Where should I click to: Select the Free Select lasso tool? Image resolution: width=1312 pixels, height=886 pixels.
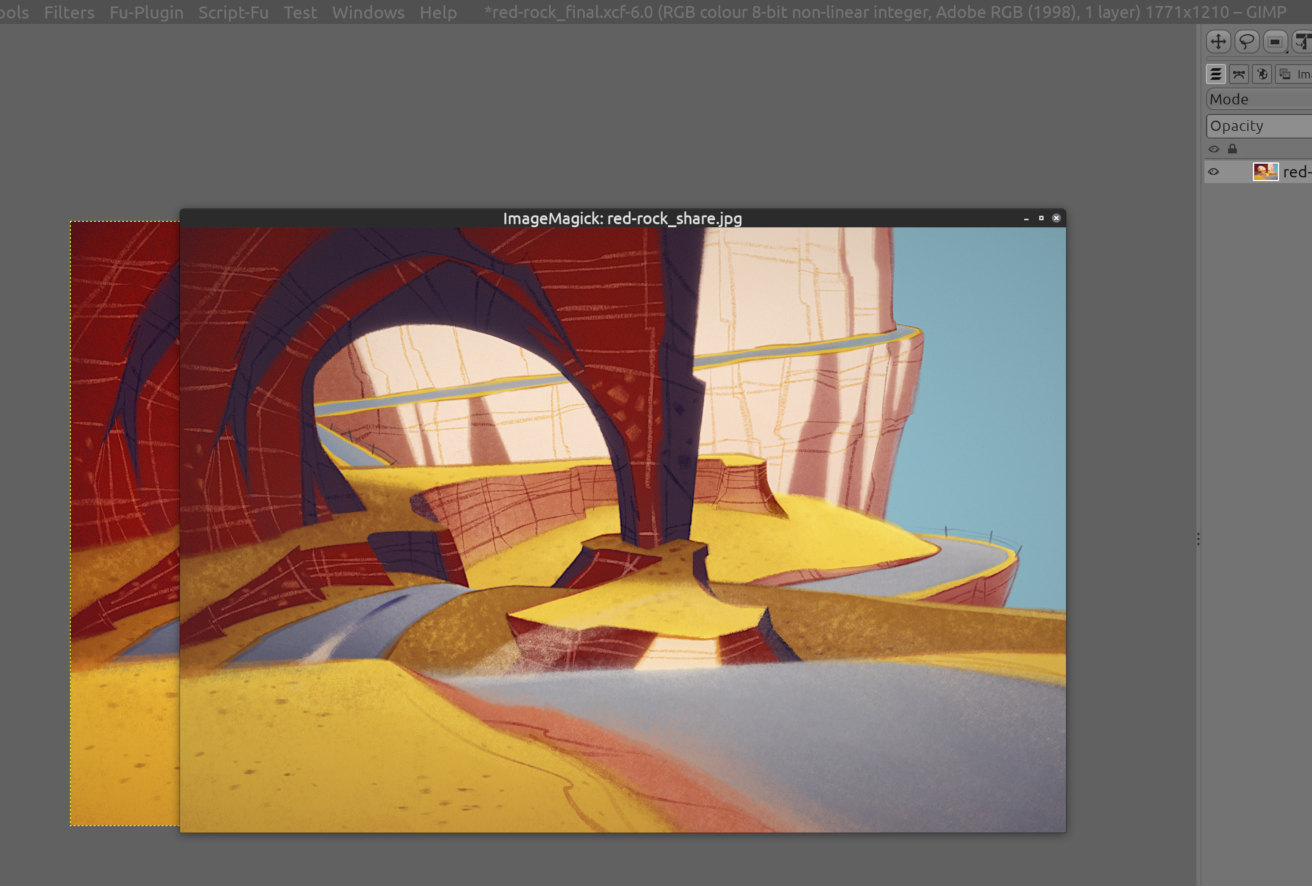click(1246, 41)
